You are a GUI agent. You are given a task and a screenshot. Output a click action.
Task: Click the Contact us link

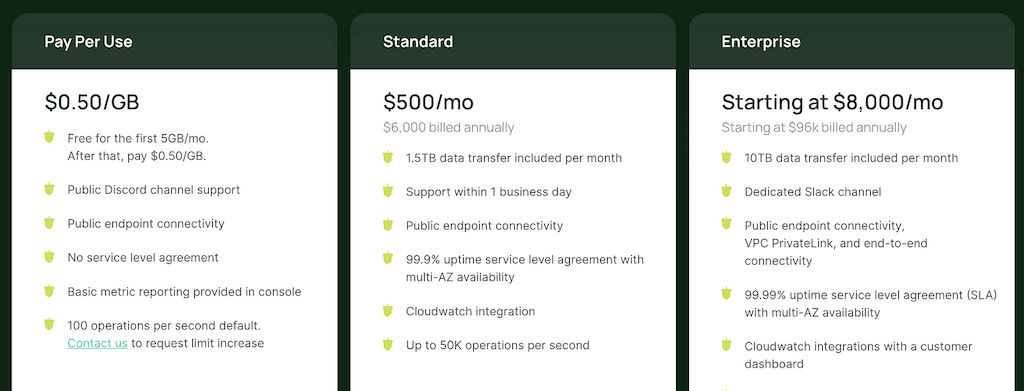(97, 343)
